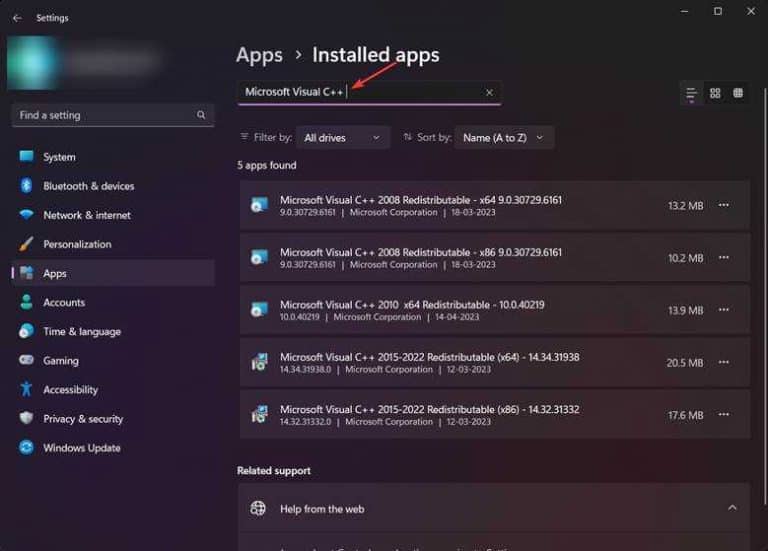Clear the app search box with X icon
This screenshot has height=551, width=768.
[x=489, y=92]
